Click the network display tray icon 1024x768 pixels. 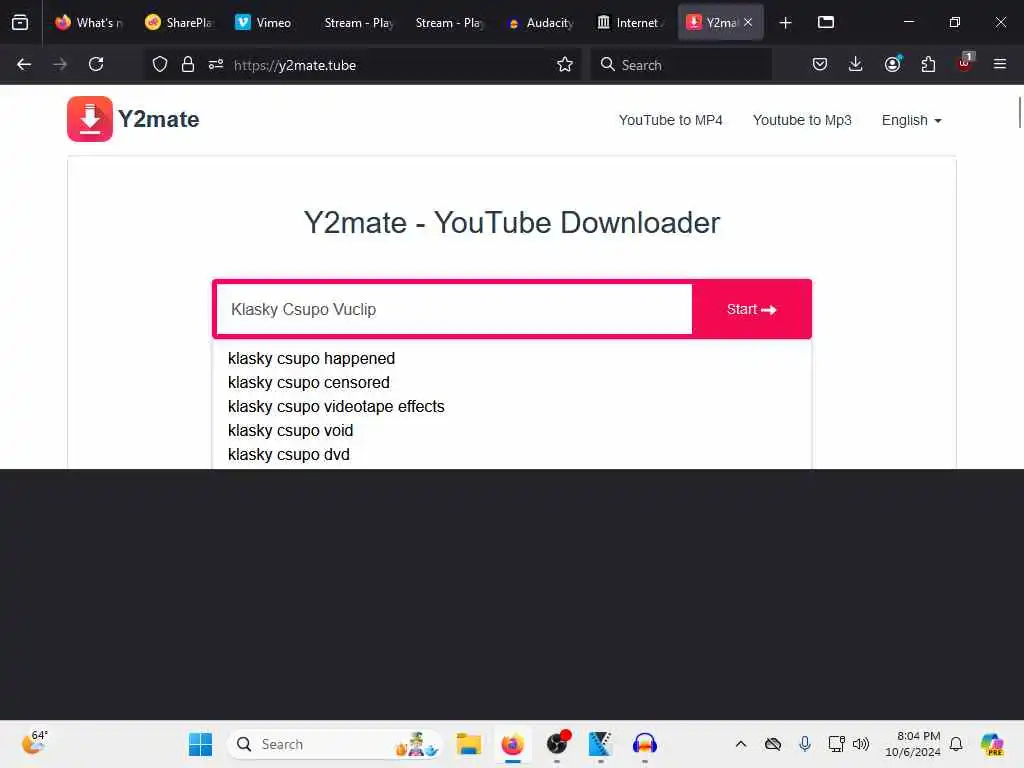(x=836, y=744)
